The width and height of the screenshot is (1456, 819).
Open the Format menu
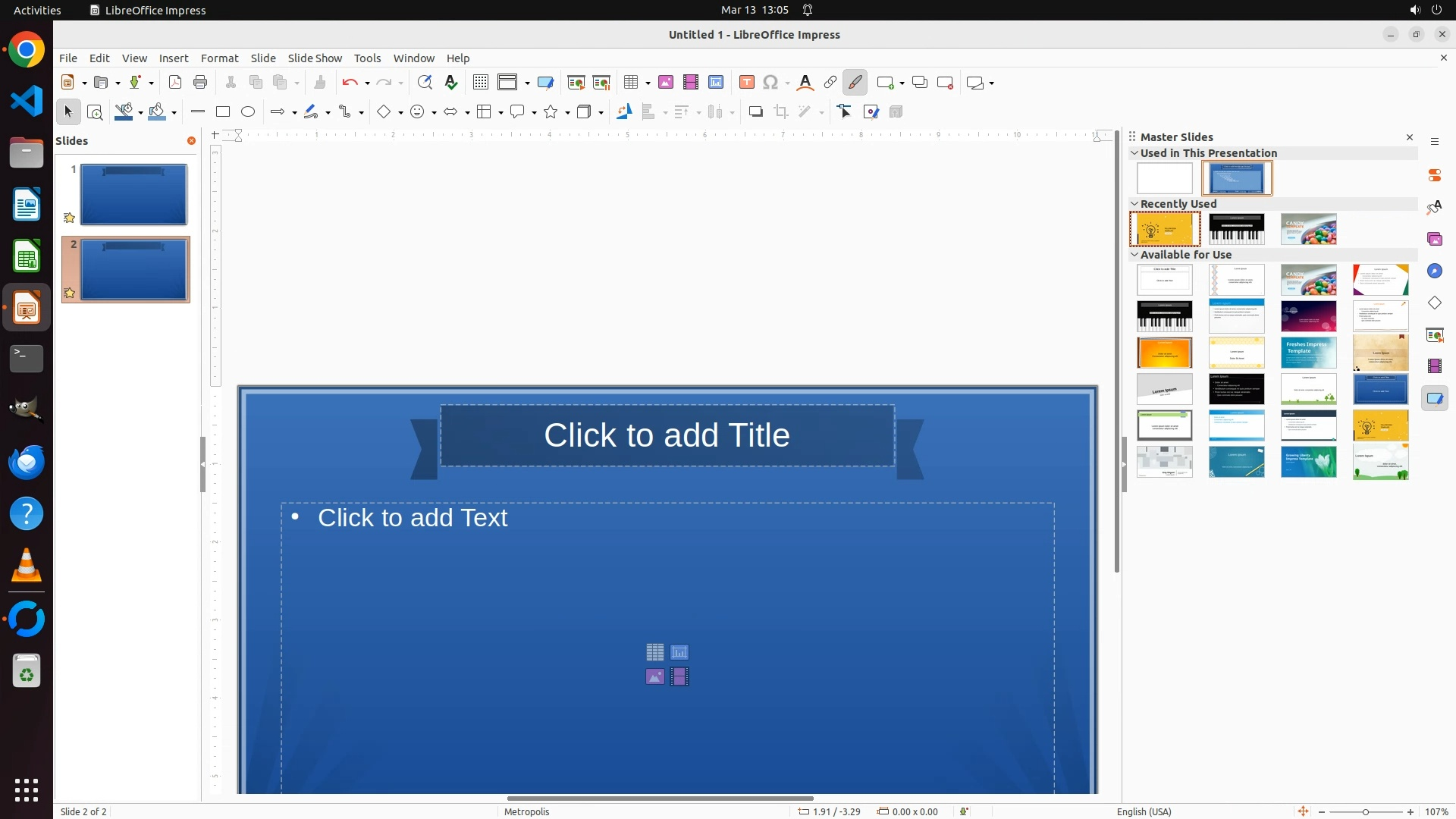pos(219,58)
